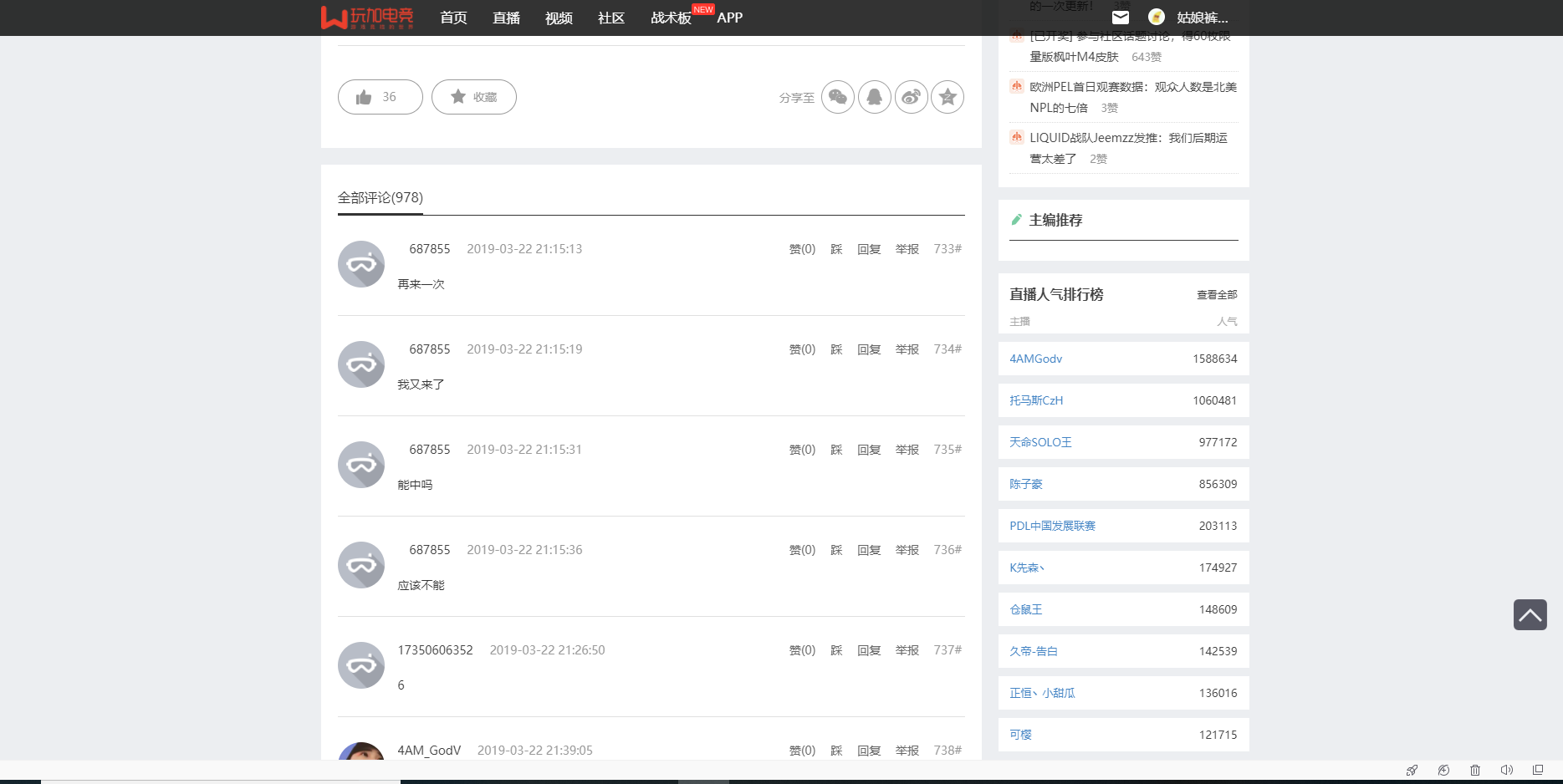The width and height of the screenshot is (1563, 784).
Task: Open the APP navigation link
Action: coord(729,18)
